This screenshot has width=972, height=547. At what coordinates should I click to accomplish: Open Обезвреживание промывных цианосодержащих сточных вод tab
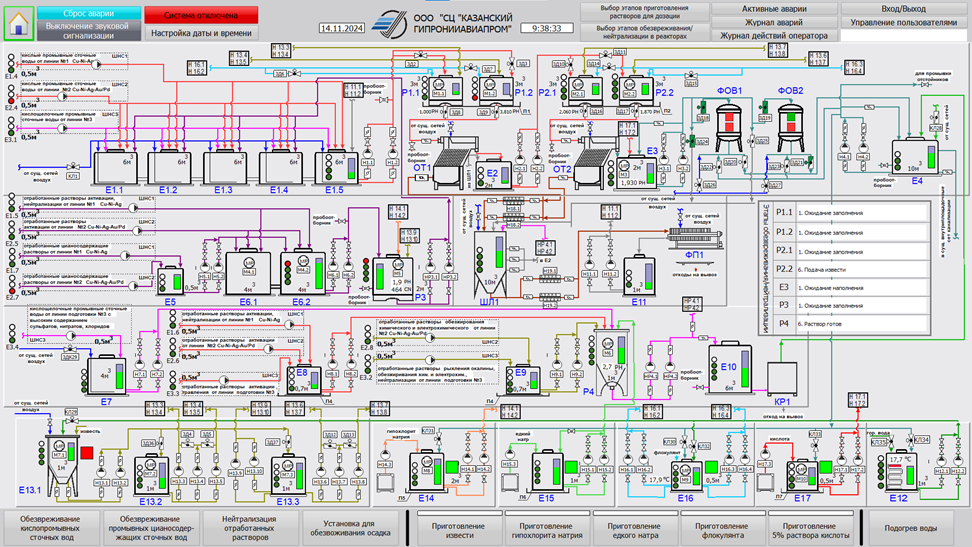[x=152, y=528]
